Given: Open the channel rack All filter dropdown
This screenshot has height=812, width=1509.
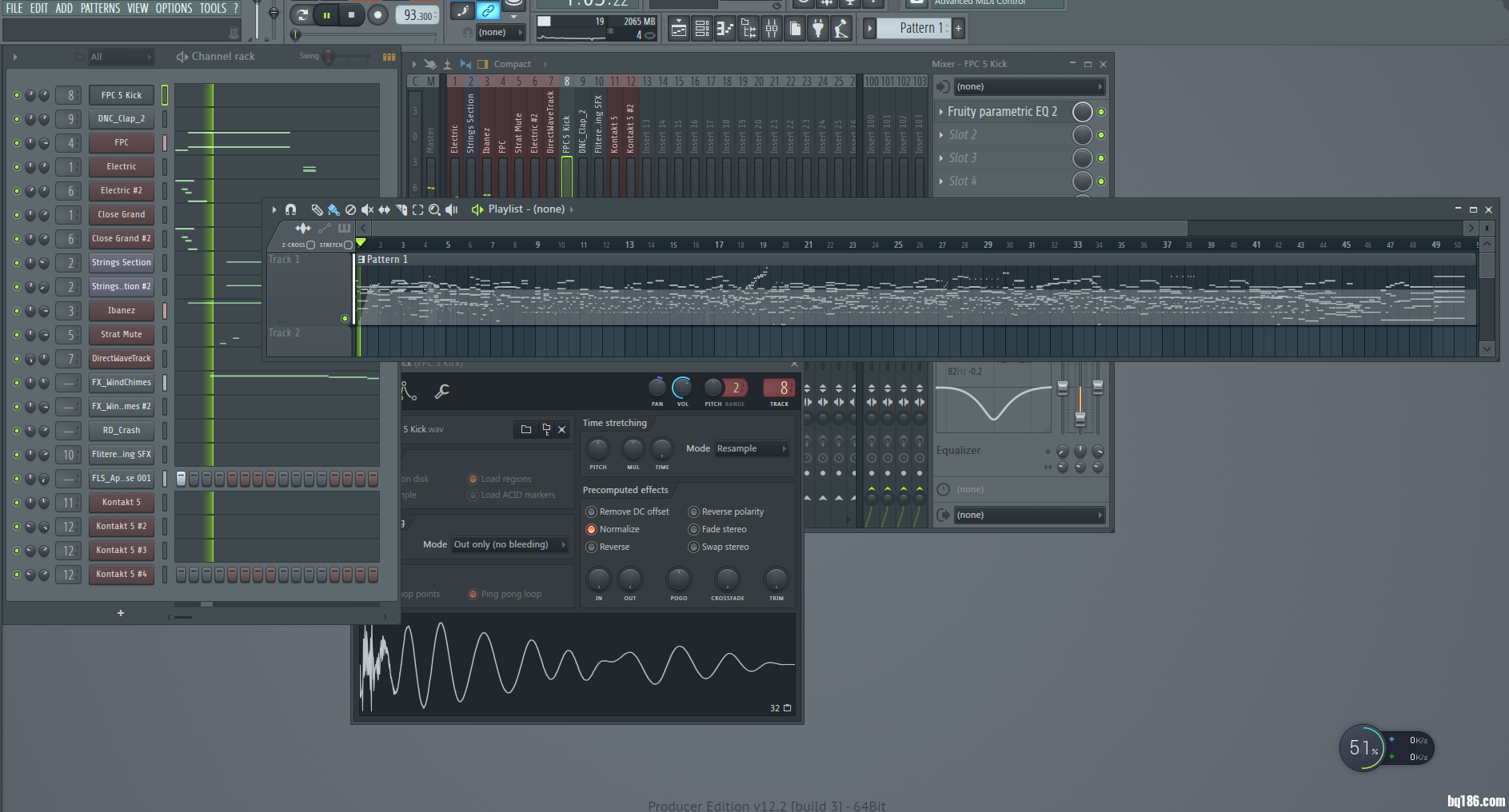Looking at the screenshot, I should click(x=120, y=57).
